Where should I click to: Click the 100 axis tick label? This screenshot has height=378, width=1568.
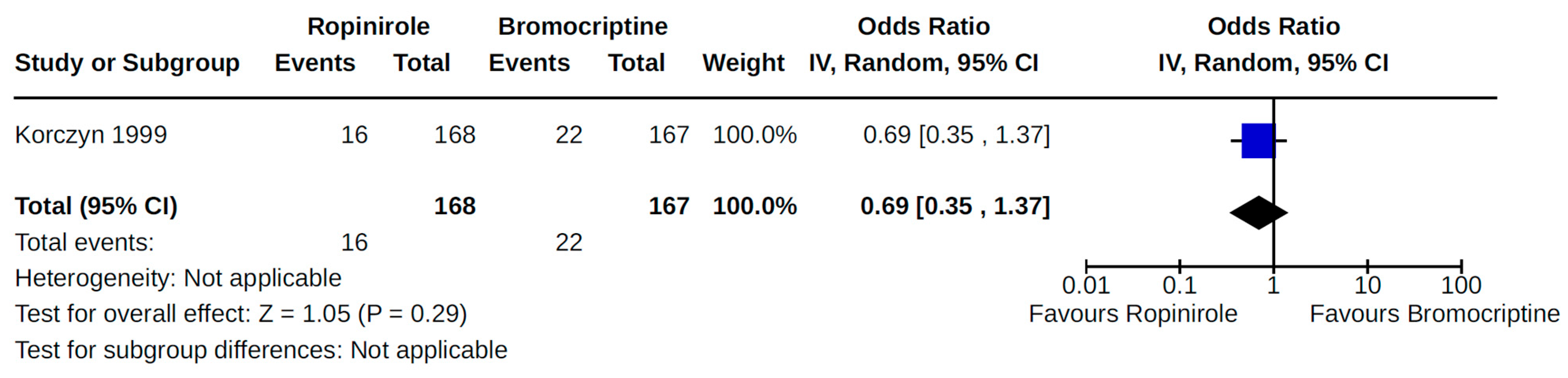(x=1461, y=285)
